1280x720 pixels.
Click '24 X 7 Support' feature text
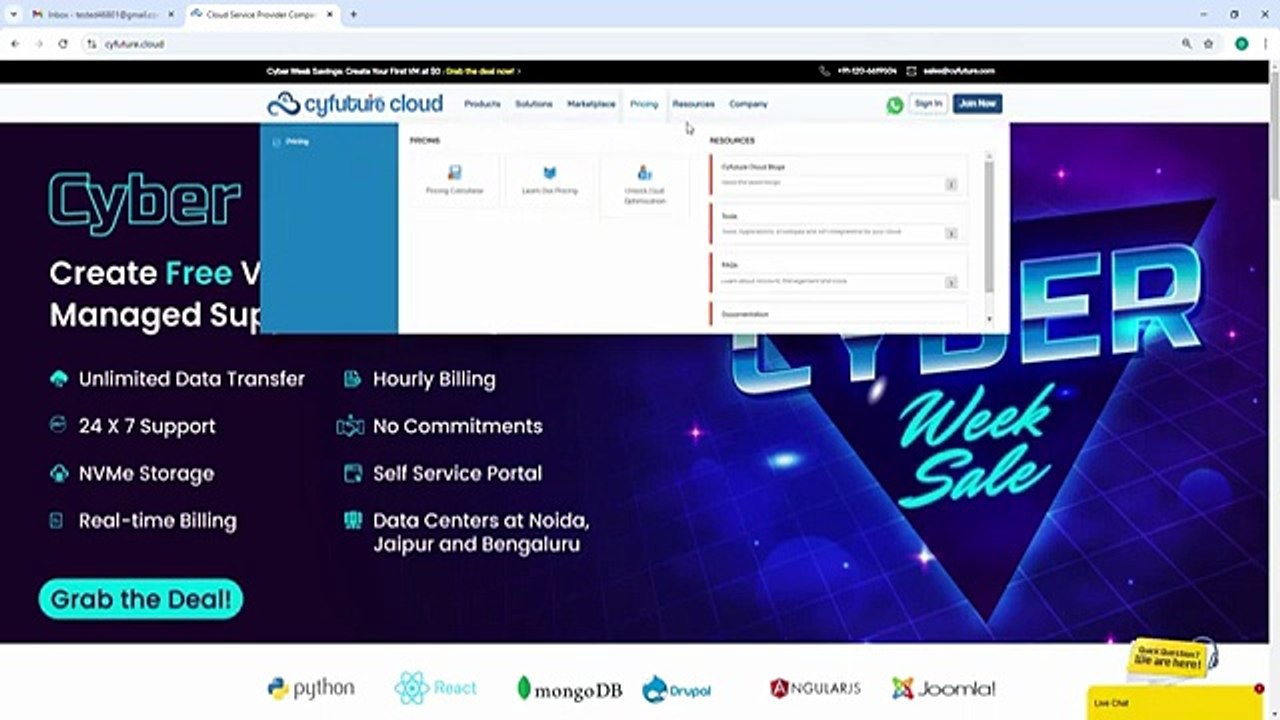coord(147,426)
